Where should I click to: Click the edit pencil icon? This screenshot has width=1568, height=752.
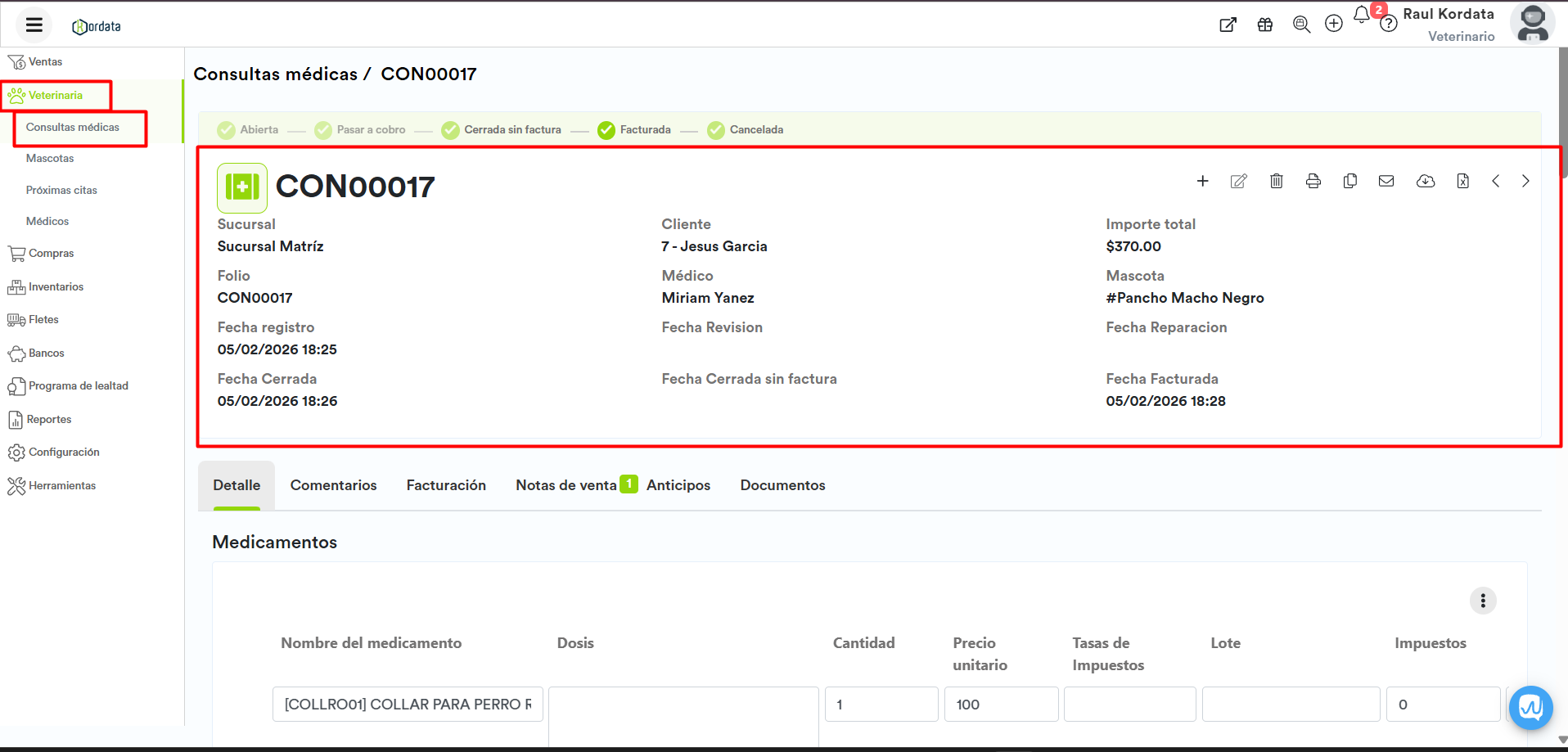[1238, 181]
